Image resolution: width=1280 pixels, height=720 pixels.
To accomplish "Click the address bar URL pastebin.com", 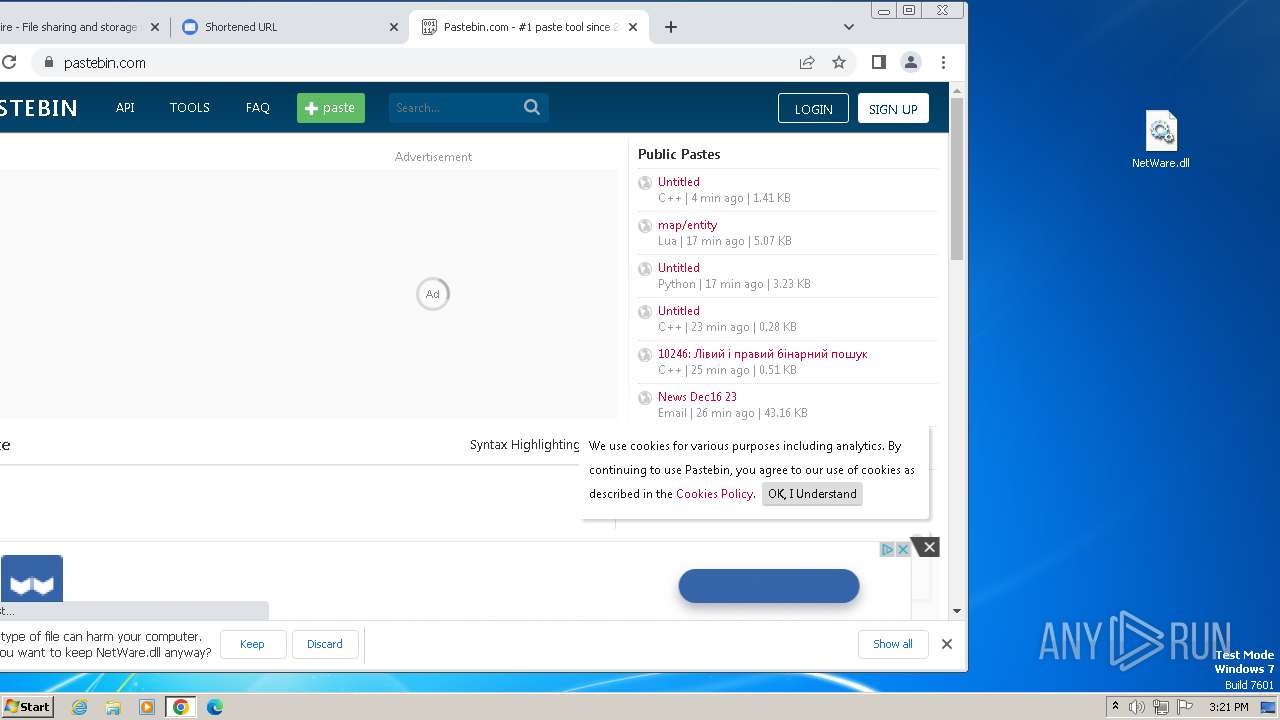I will click(x=105, y=62).
